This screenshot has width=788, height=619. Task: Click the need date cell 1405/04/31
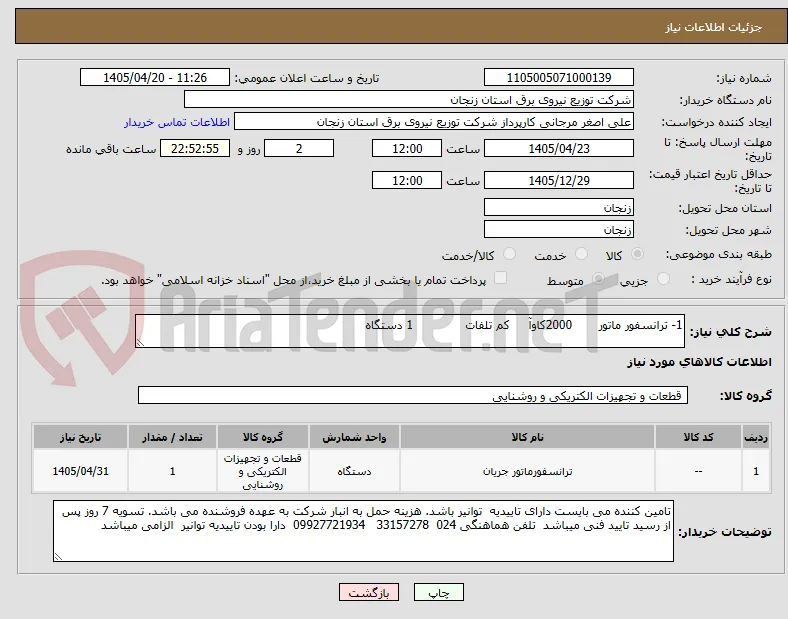(x=80, y=471)
